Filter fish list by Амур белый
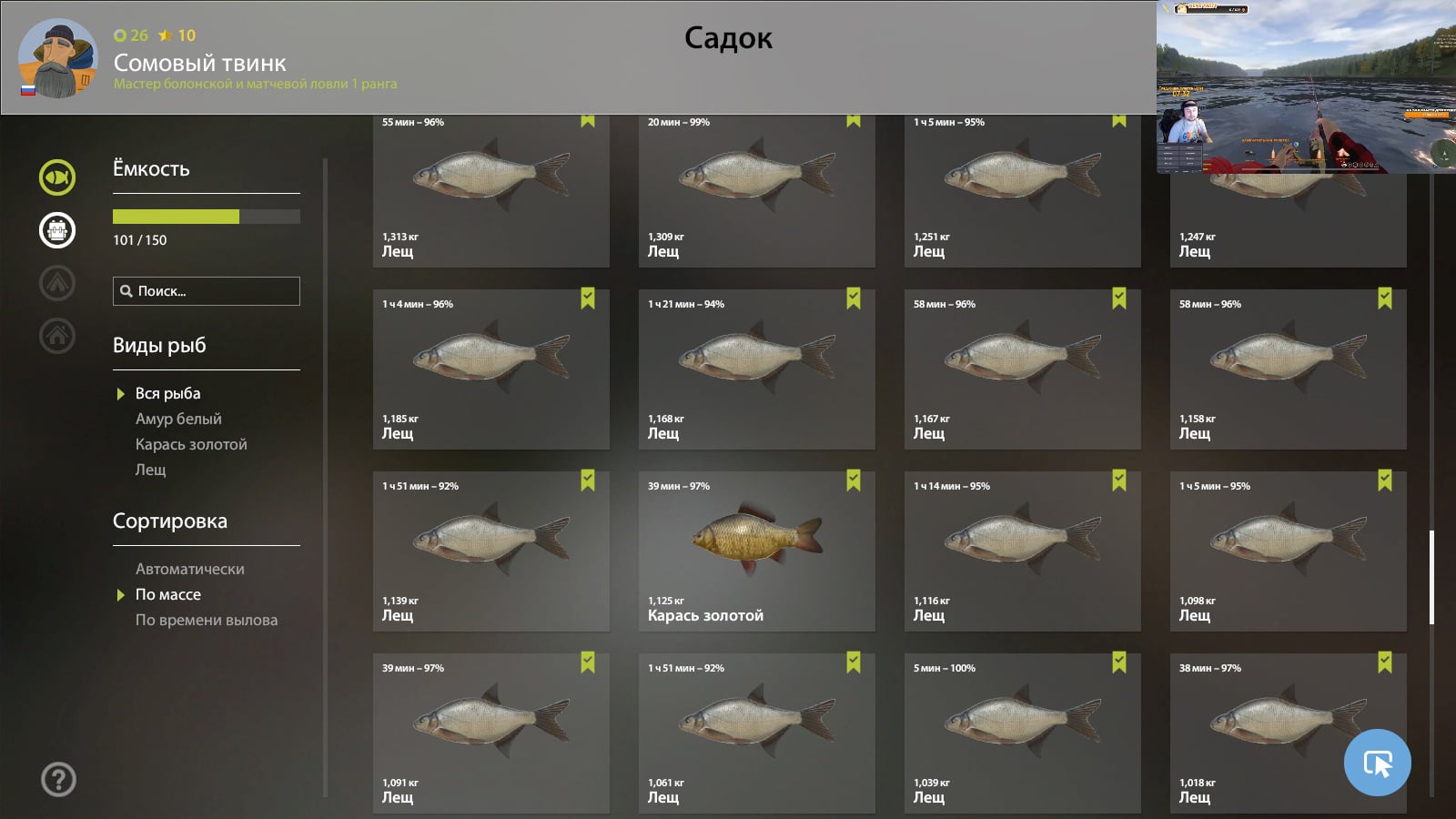Image resolution: width=1456 pixels, height=819 pixels. tap(178, 419)
